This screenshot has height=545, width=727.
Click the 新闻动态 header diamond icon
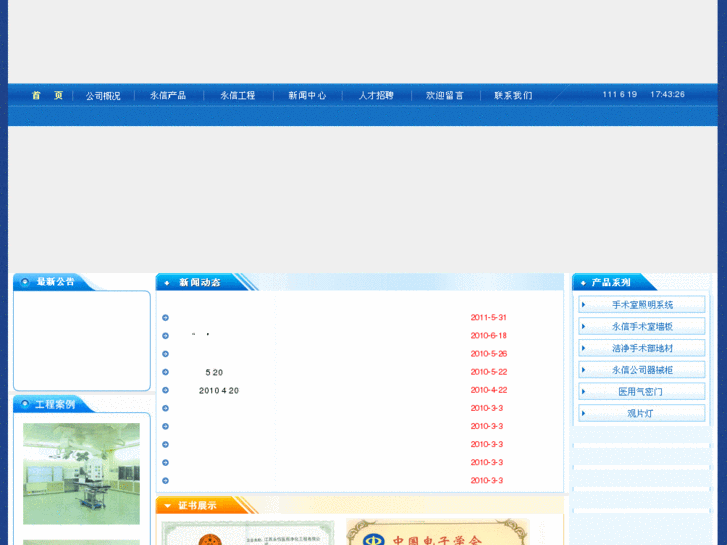click(x=167, y=282)
